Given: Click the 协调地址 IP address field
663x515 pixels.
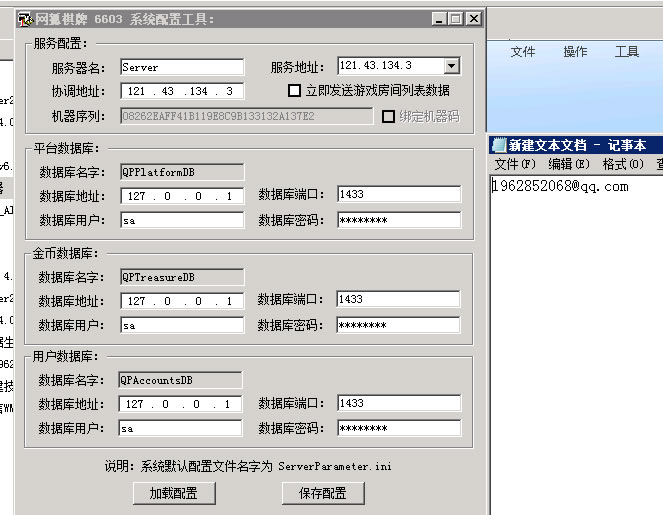Looking at the screenshot, I should [181, 91].
